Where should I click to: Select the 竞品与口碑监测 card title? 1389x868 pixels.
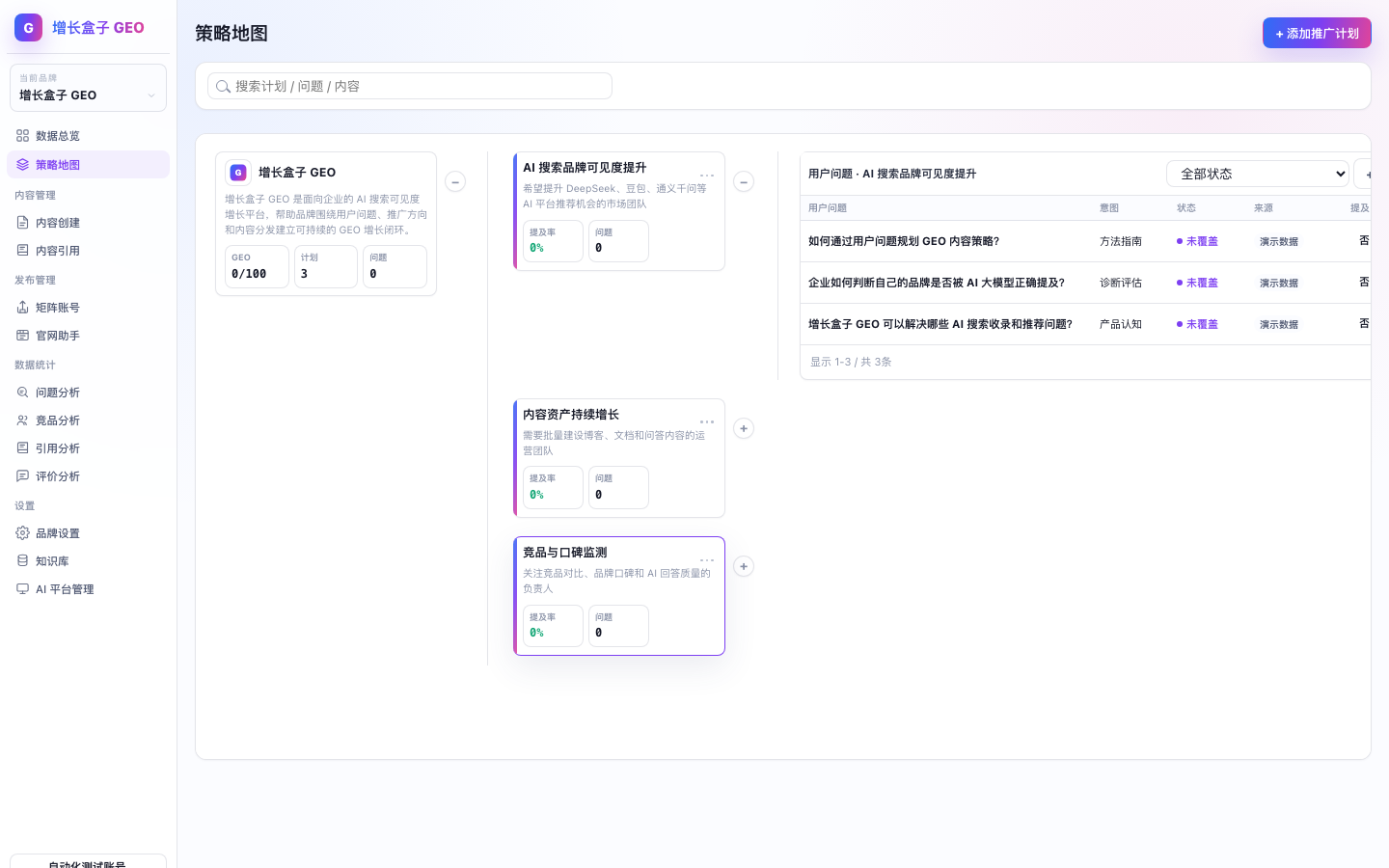(x=565, y=553)
